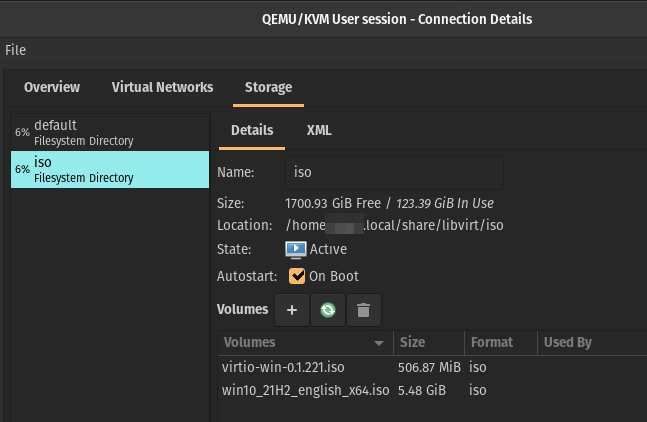Select the Storage tab
The image size is (647, 422).
tap(268, 87)
